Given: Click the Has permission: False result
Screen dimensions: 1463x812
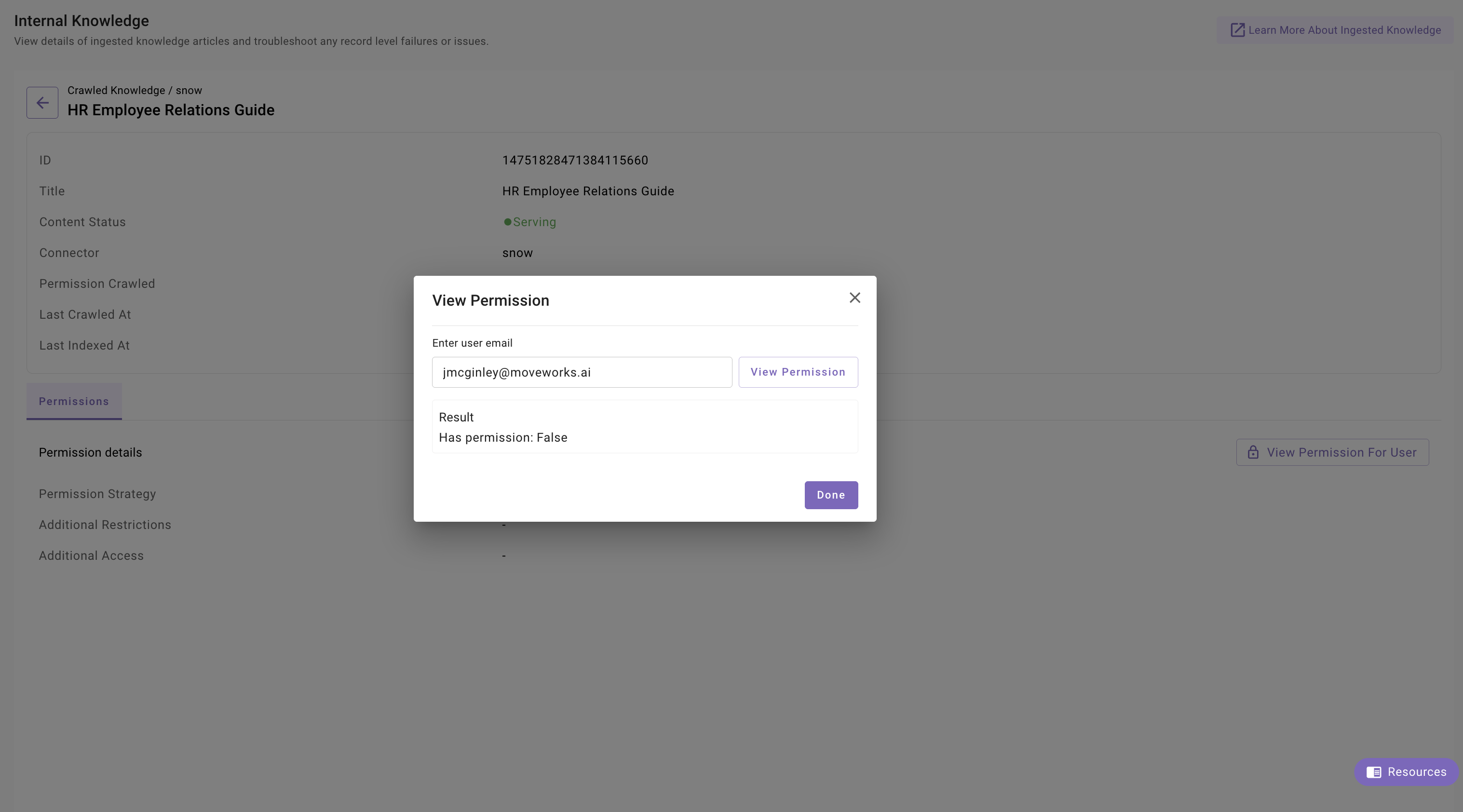Looking at the screenshot, I should [x=502, y=438].
